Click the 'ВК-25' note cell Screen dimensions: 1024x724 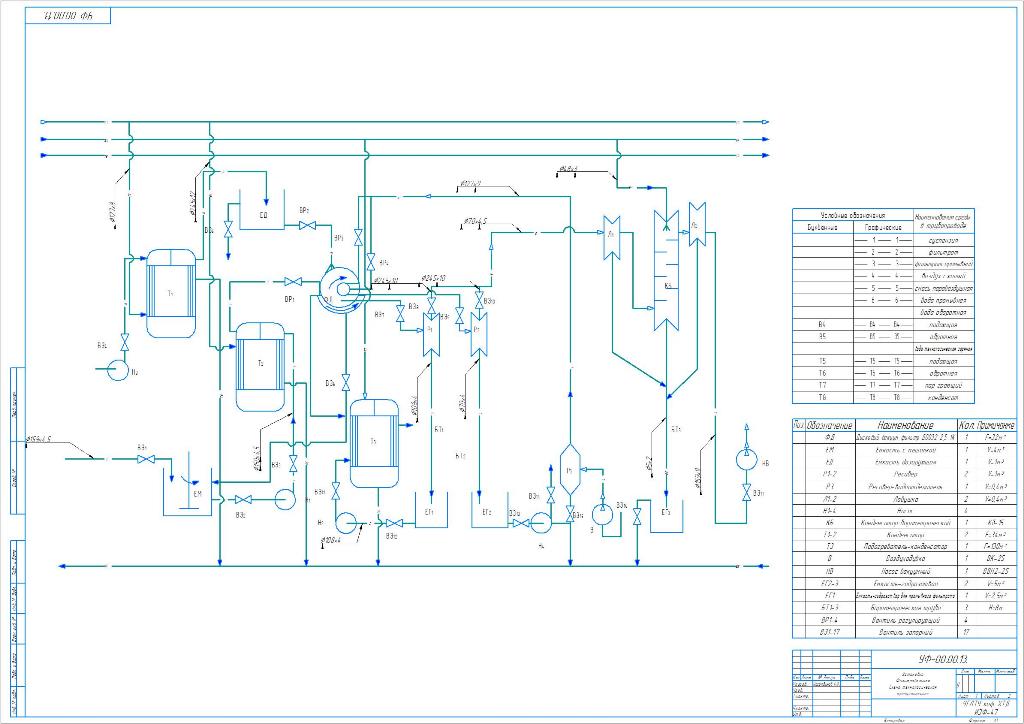pos(997,559)
